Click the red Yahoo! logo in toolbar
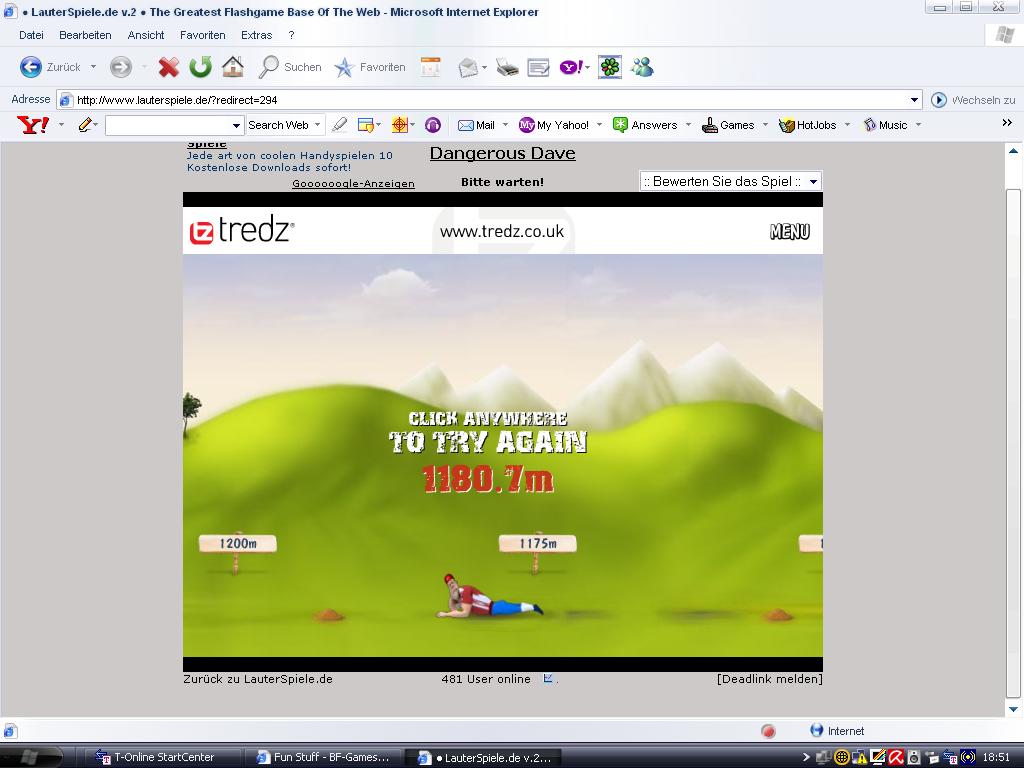 33,125
